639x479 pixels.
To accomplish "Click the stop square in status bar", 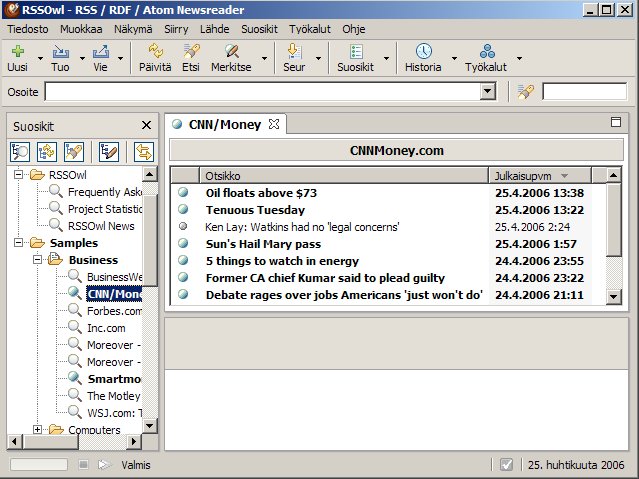I will point(84,464).
